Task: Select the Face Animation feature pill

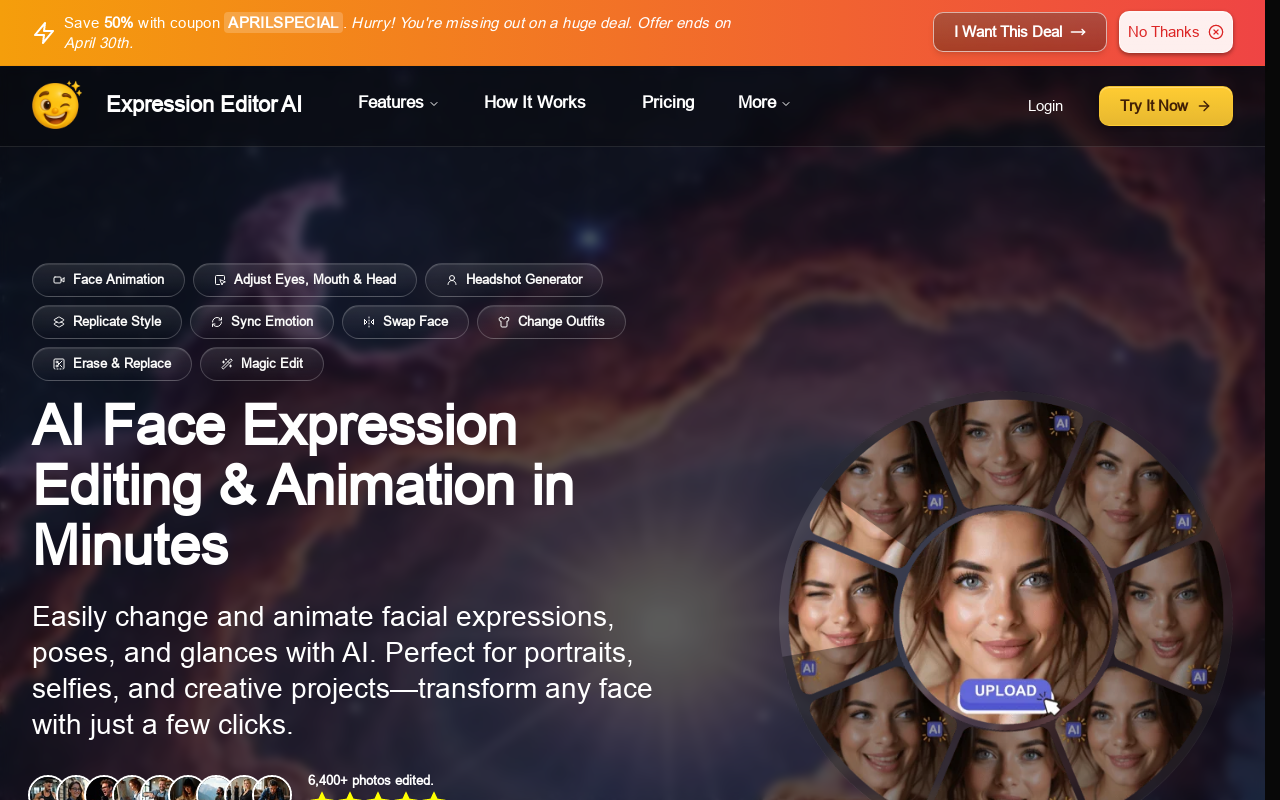Action: [x=108, y=280]
